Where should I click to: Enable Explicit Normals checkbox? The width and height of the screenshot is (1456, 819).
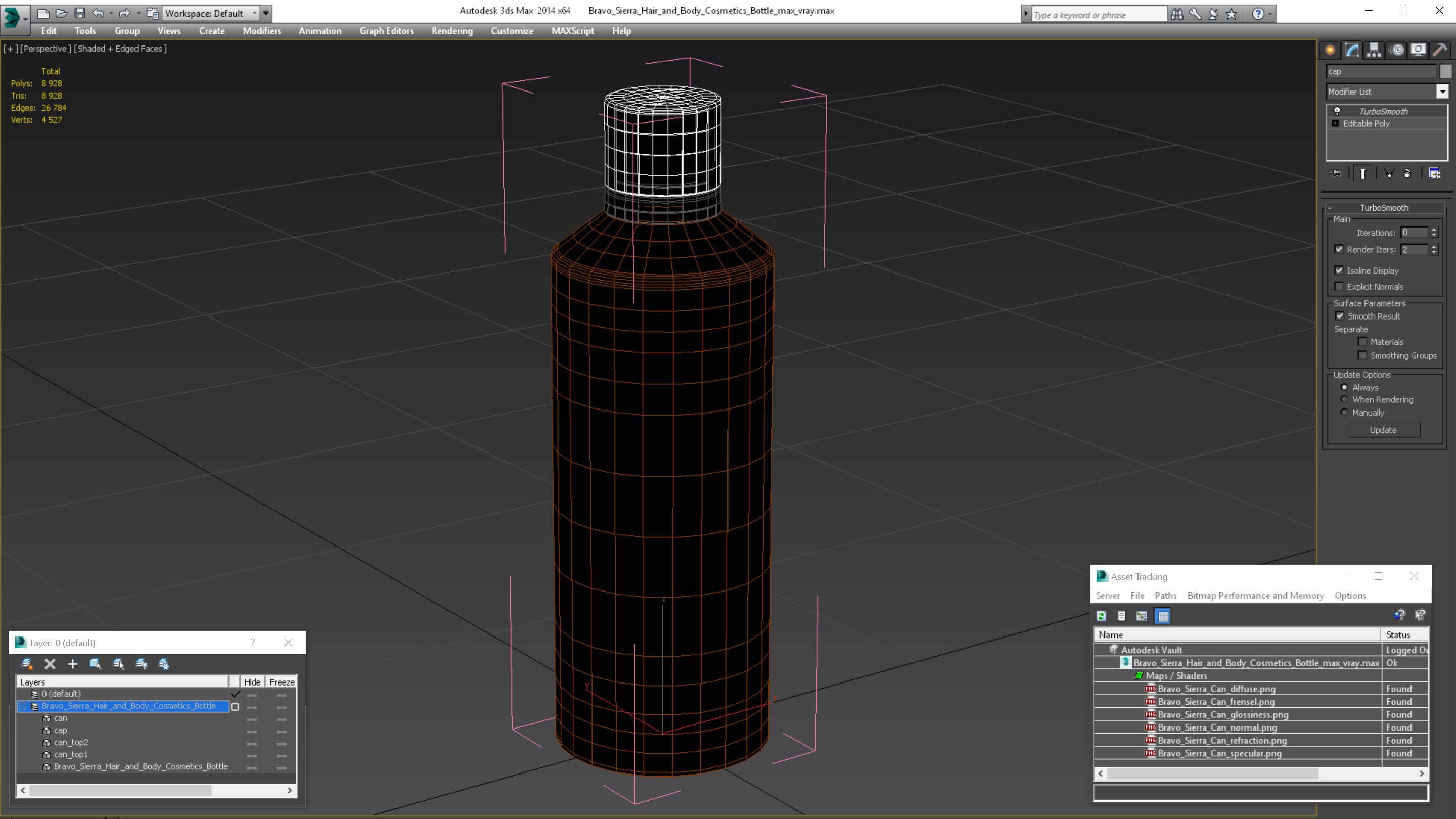(x=1339, y=286)
